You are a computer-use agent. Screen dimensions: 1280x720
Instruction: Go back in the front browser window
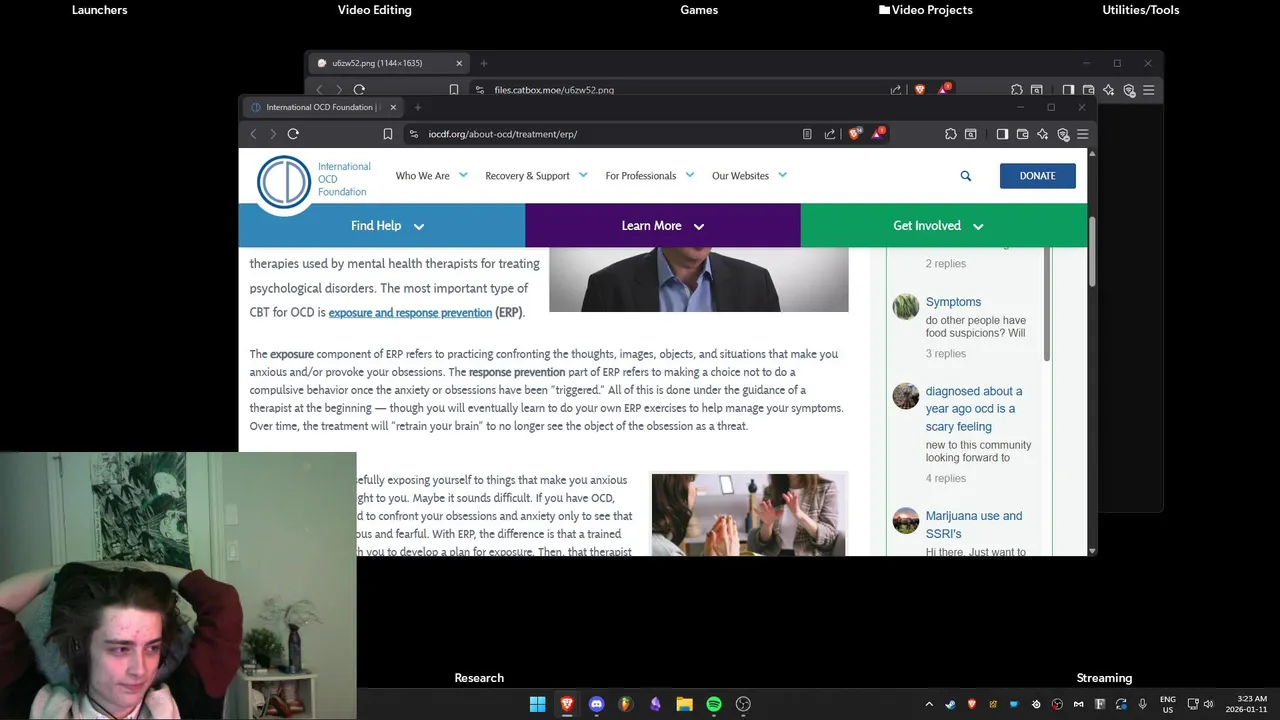253,134
